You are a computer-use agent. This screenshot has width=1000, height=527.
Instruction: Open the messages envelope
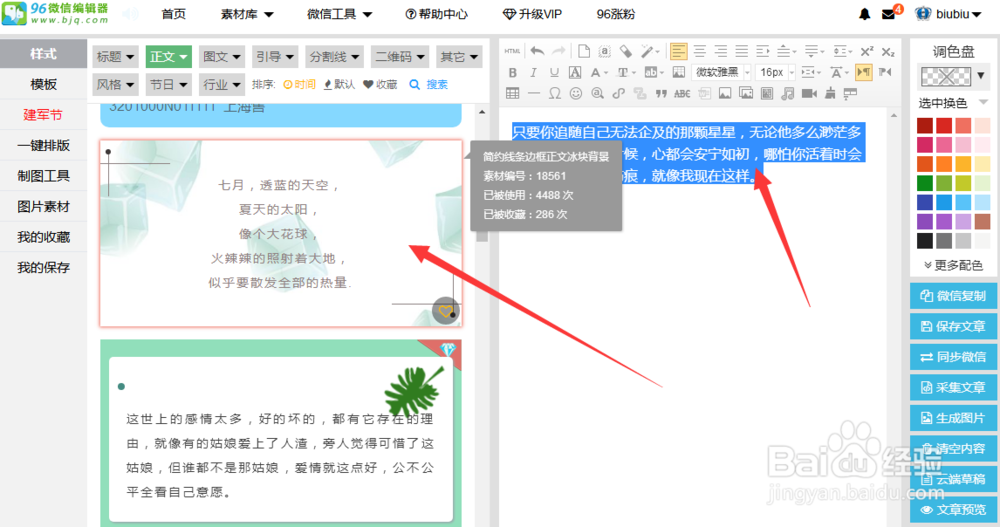888,14
